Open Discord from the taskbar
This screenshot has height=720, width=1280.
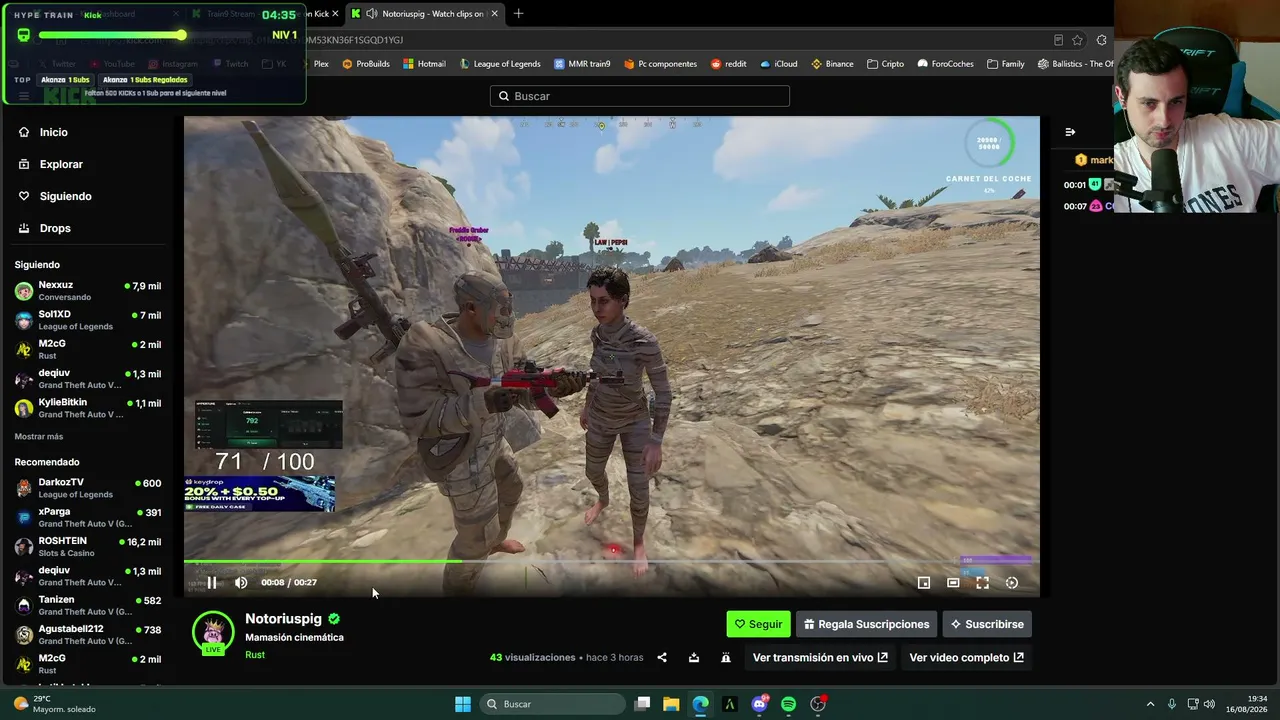760,704
